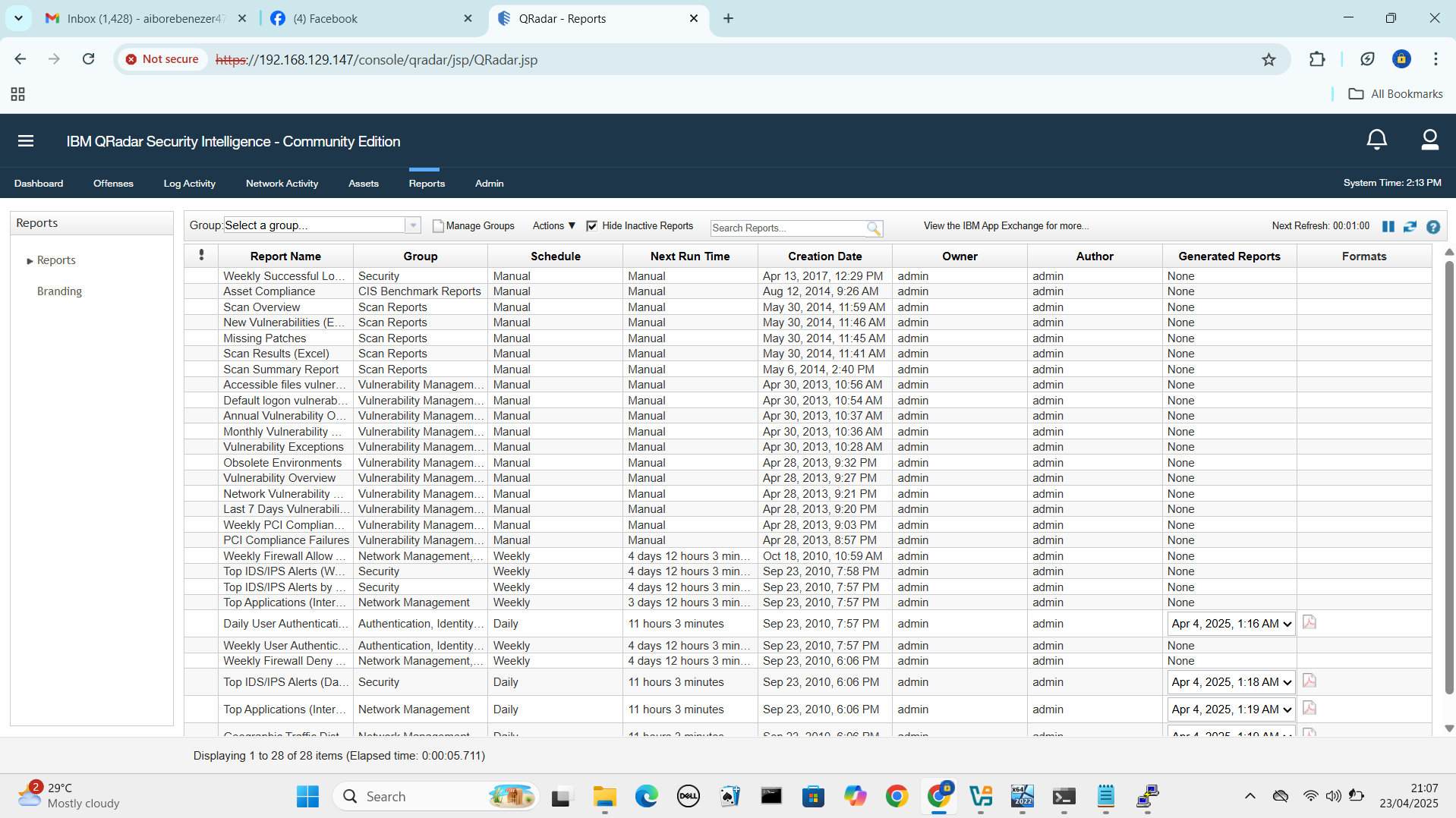
Task: Bookmark this page with the star
Action: point(1268,59)
